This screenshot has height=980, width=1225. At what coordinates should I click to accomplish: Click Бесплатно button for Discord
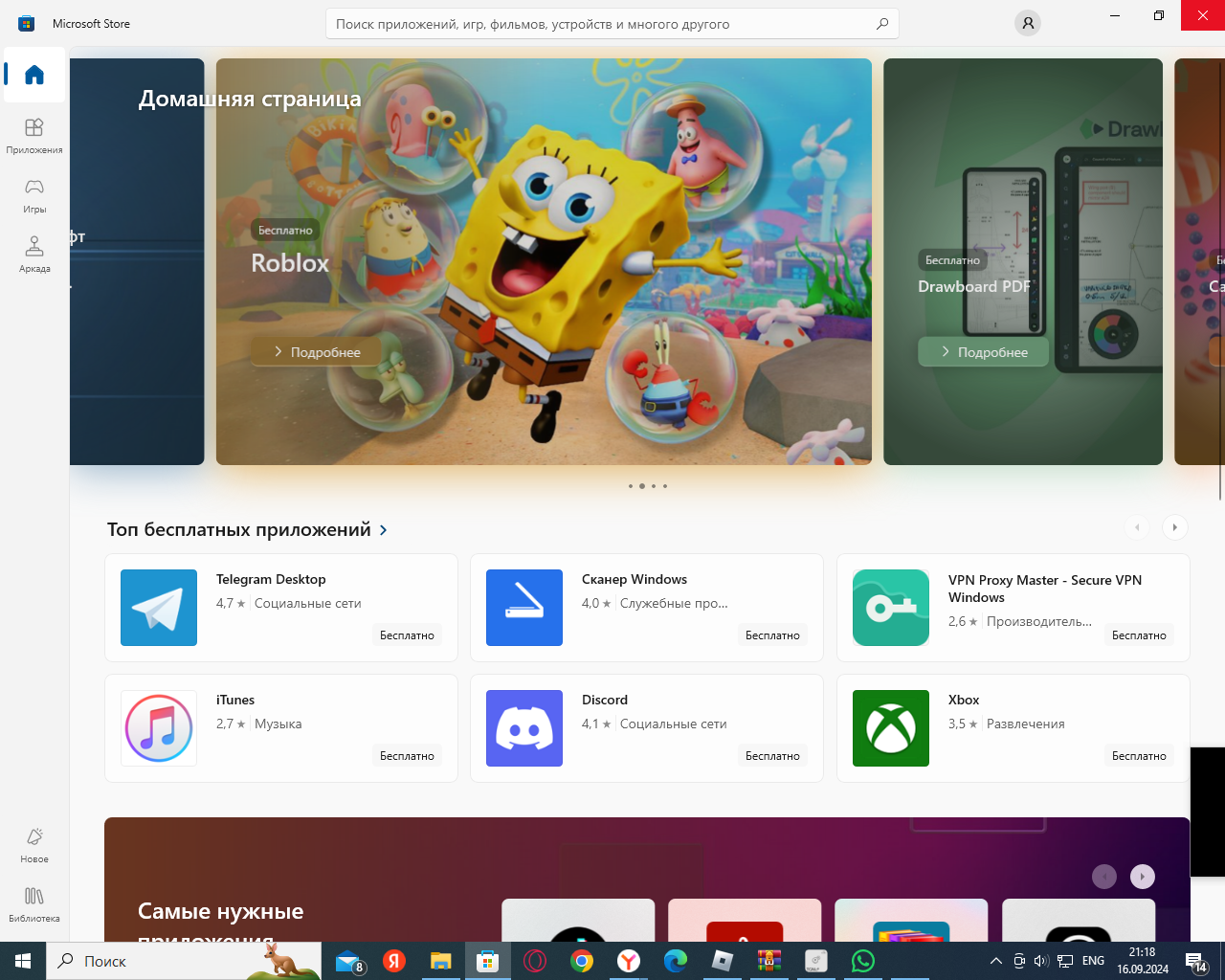click(772, 756)
